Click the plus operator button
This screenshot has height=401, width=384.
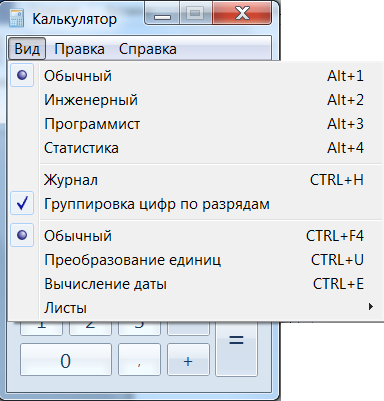[188, 360]
